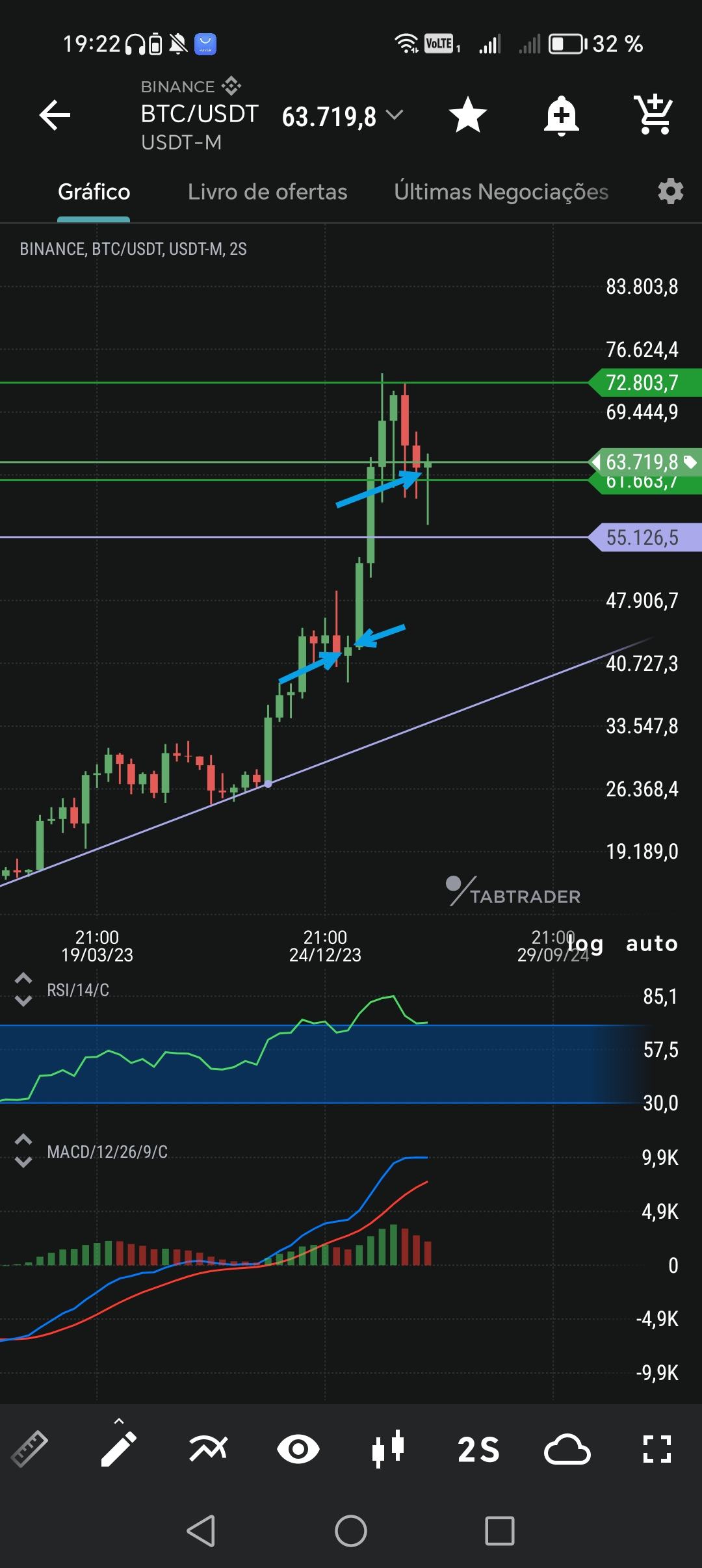Select the 63.719,8 current price label

645,462
